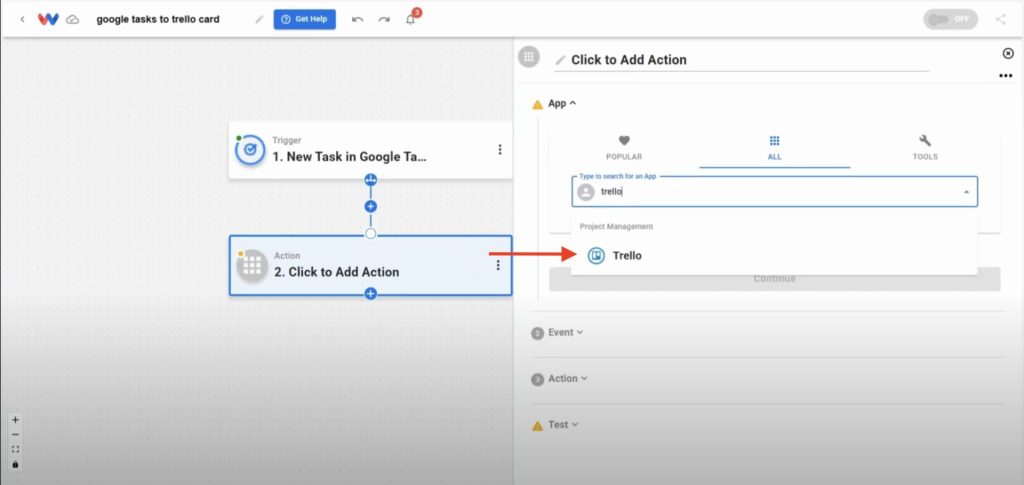Click the Google Tasks trigger icon

[249, 150]
